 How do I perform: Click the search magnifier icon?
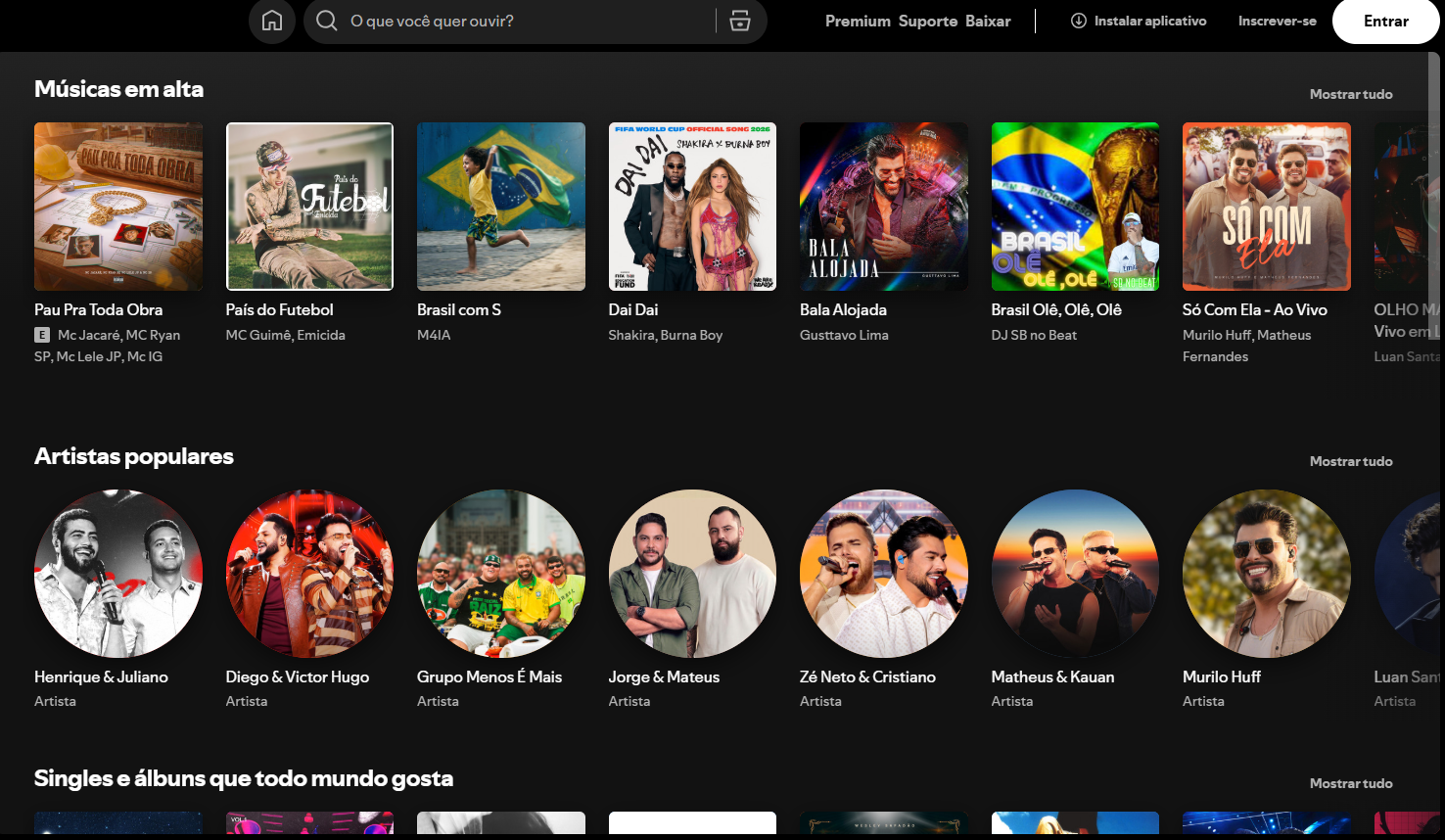point(327,21)
